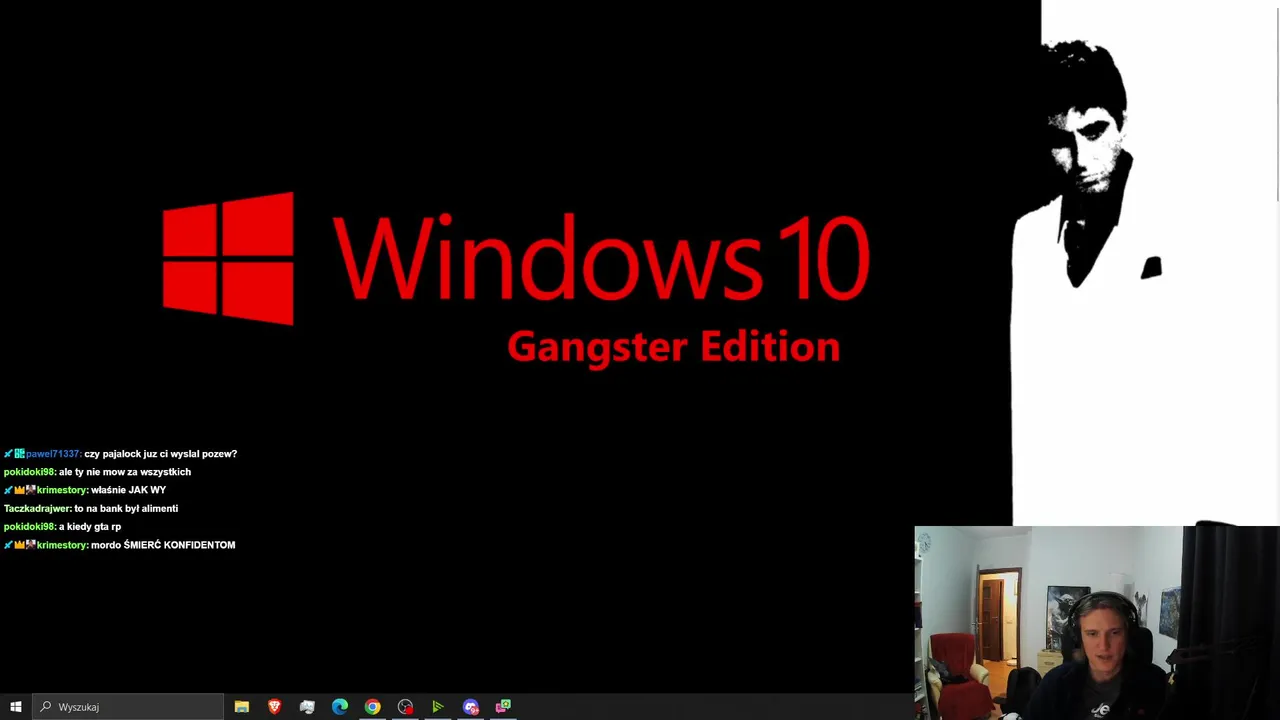The width and height of the screenshot is (1280, 720).
Task: Click the pawel71337 username in chat
Action: (53, 454)
